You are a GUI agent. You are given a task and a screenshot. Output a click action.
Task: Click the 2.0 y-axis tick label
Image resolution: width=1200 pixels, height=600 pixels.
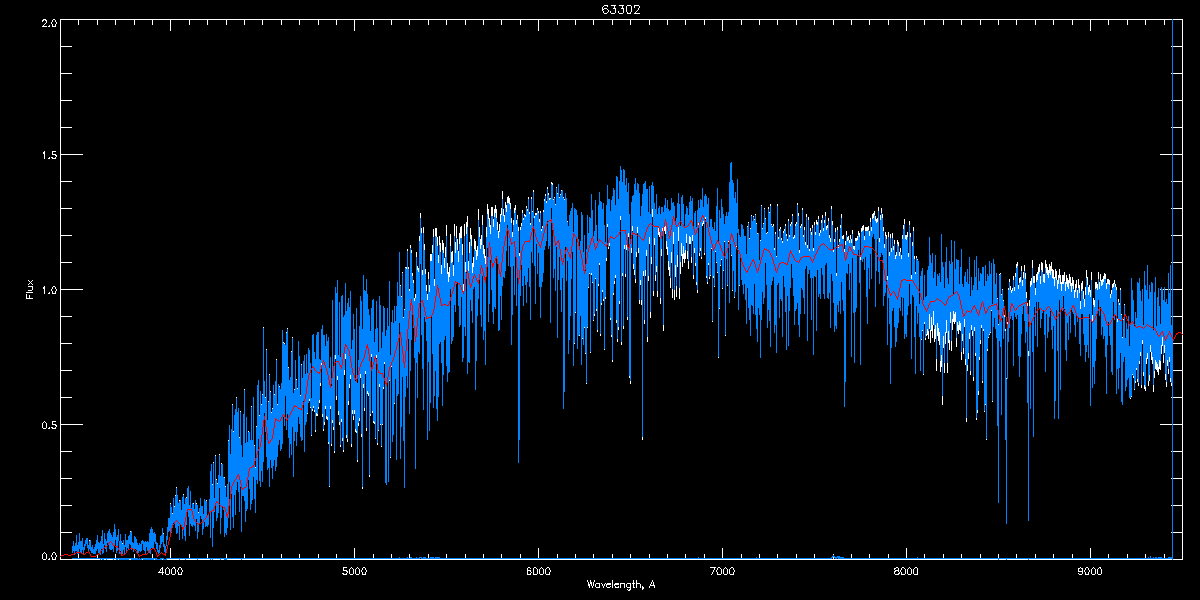pyautogui.click(x=49, y=22)
